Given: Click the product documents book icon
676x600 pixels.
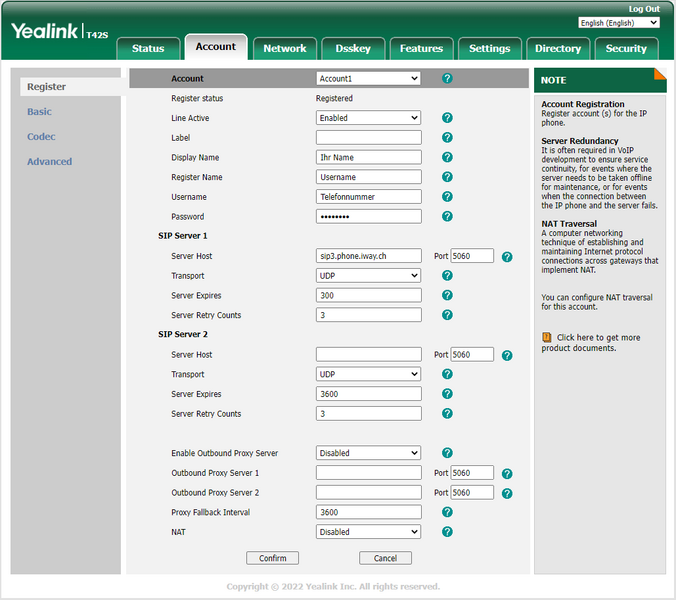Looking at the screenshot, I should click(x=547, y=338).
